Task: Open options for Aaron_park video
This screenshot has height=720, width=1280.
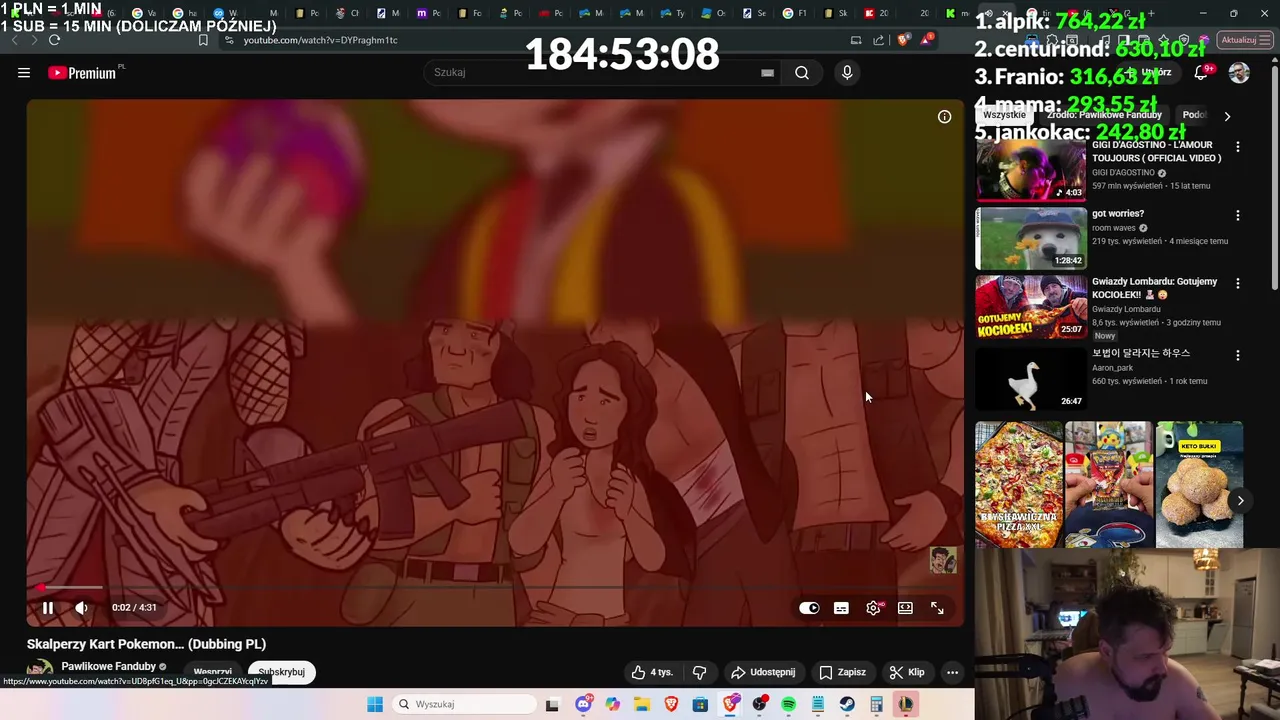Action: [x=1237, y=355]
